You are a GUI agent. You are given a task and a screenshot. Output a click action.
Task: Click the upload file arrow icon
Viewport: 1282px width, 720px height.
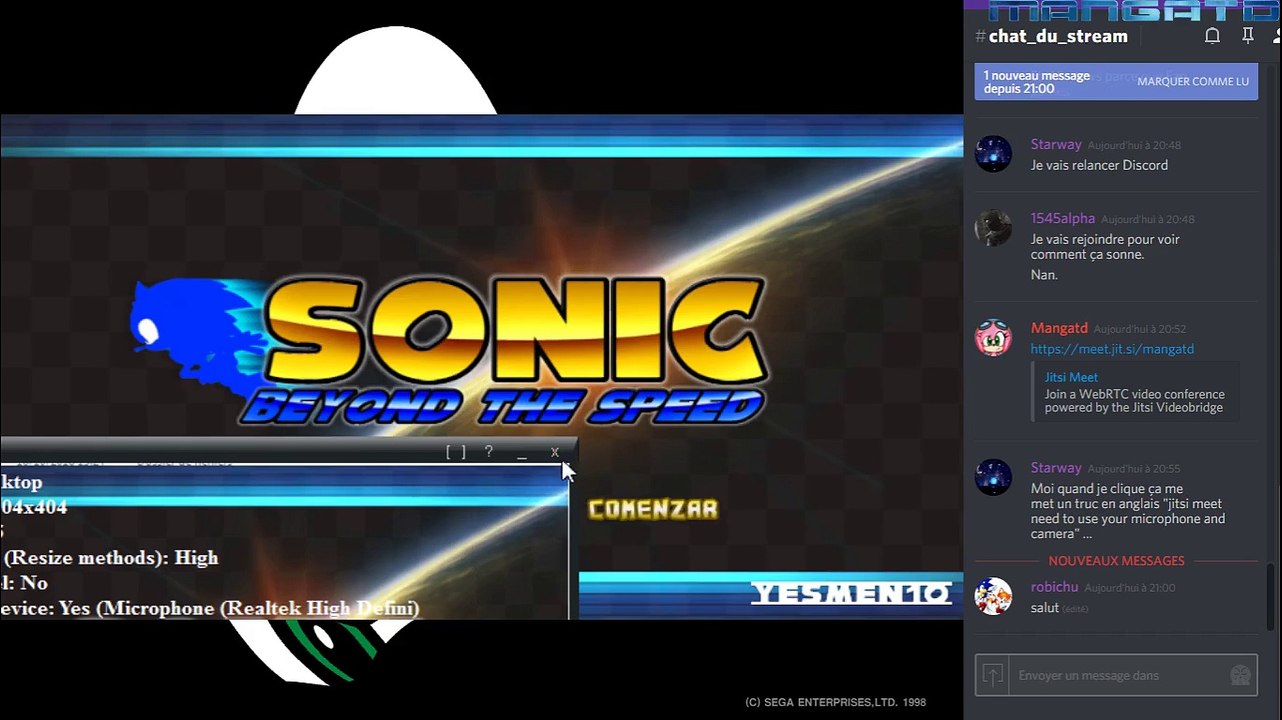tap(992, 675)
